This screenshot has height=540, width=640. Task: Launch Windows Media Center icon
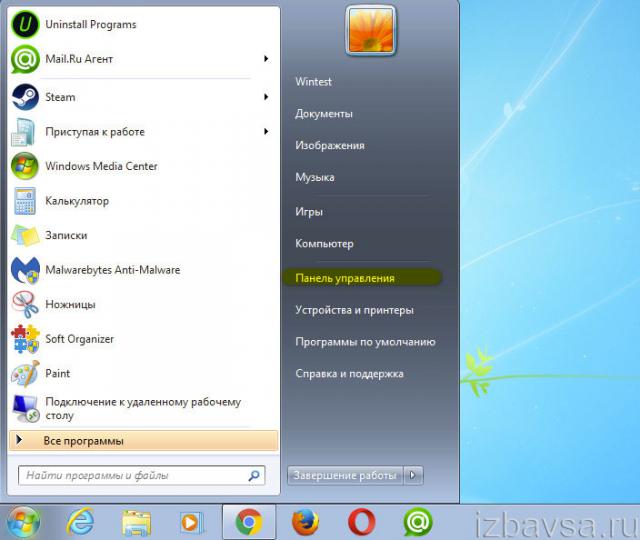pos(25,166)
